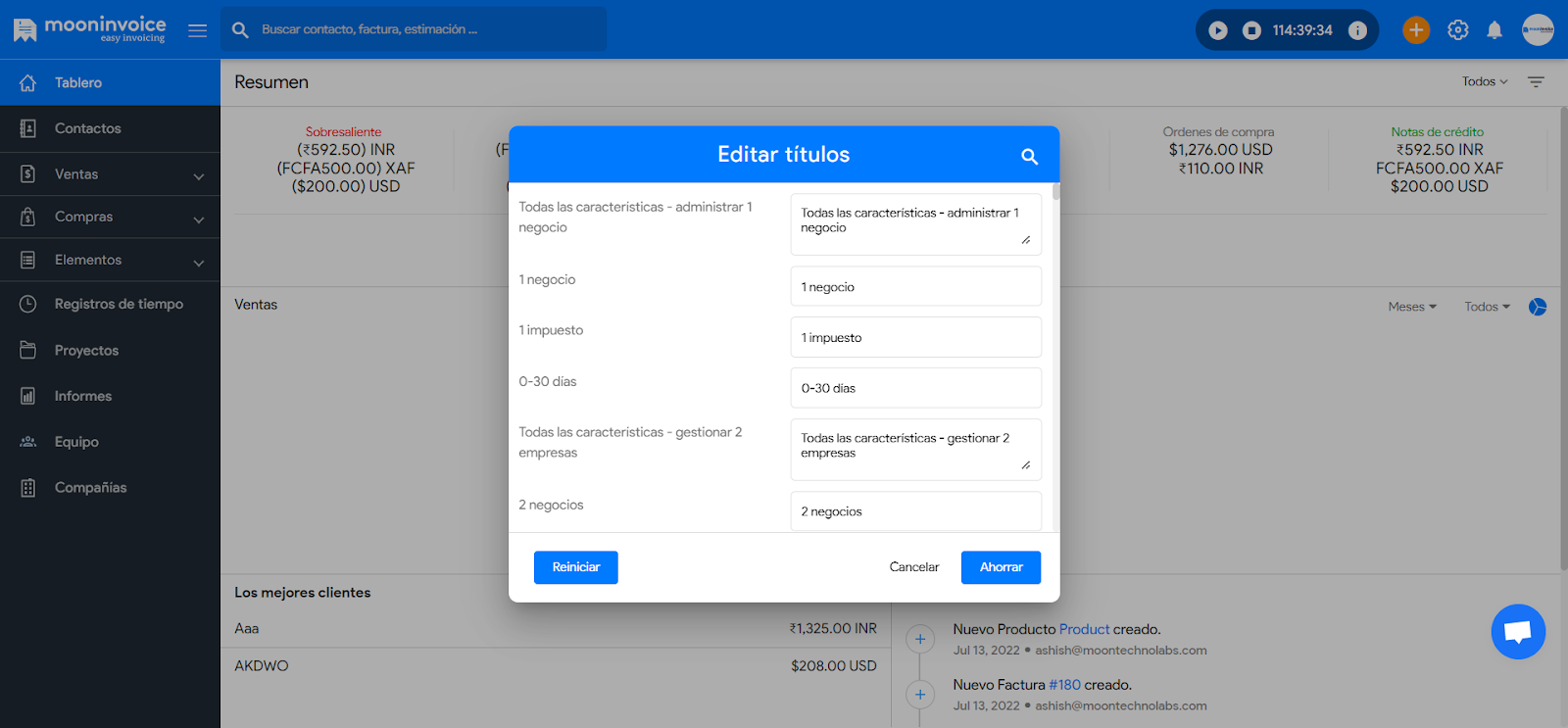Click the Proyectos folder icon

[27, 350]
